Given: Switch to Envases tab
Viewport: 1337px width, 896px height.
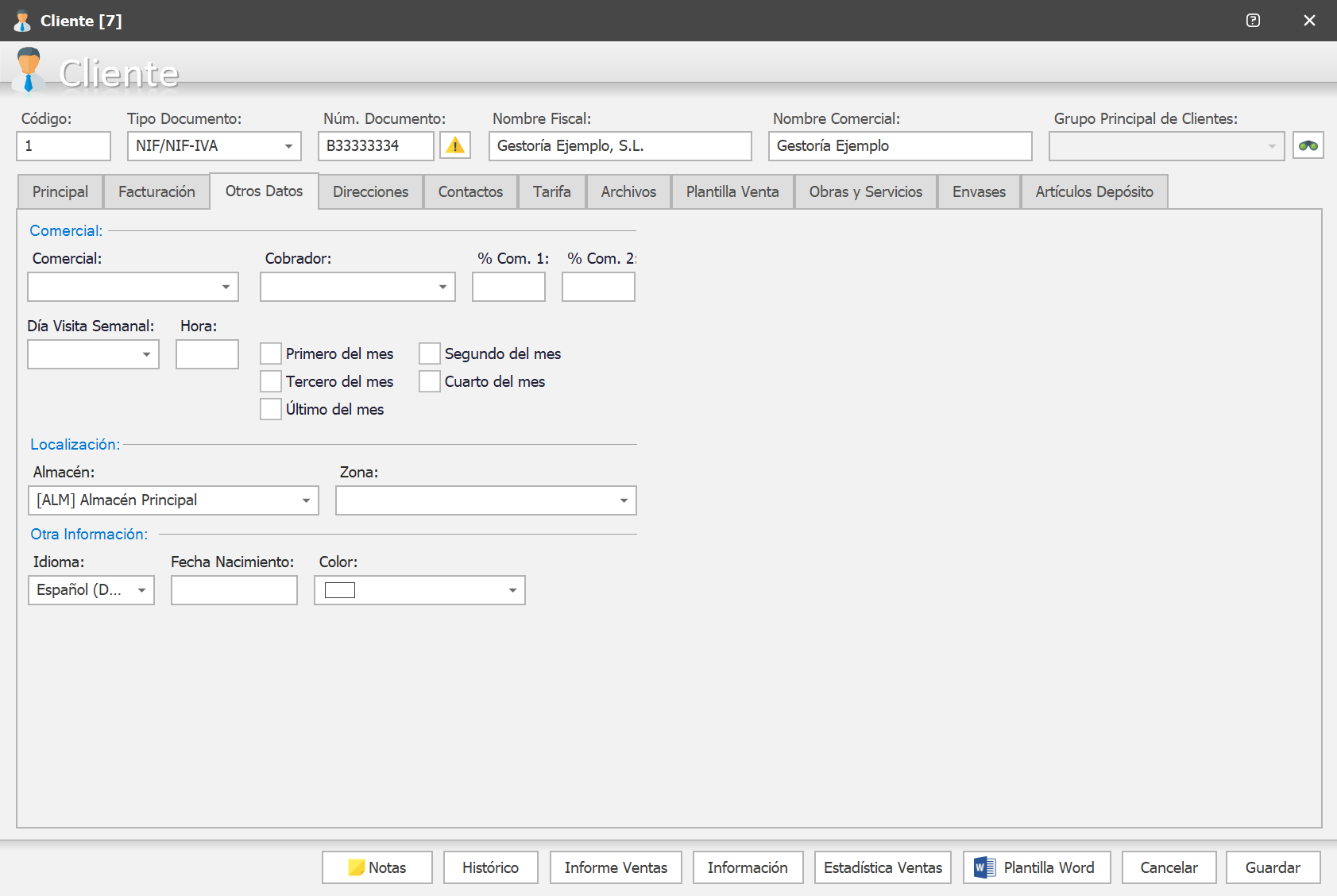Looking at the screenshot, I should point(979,191).
